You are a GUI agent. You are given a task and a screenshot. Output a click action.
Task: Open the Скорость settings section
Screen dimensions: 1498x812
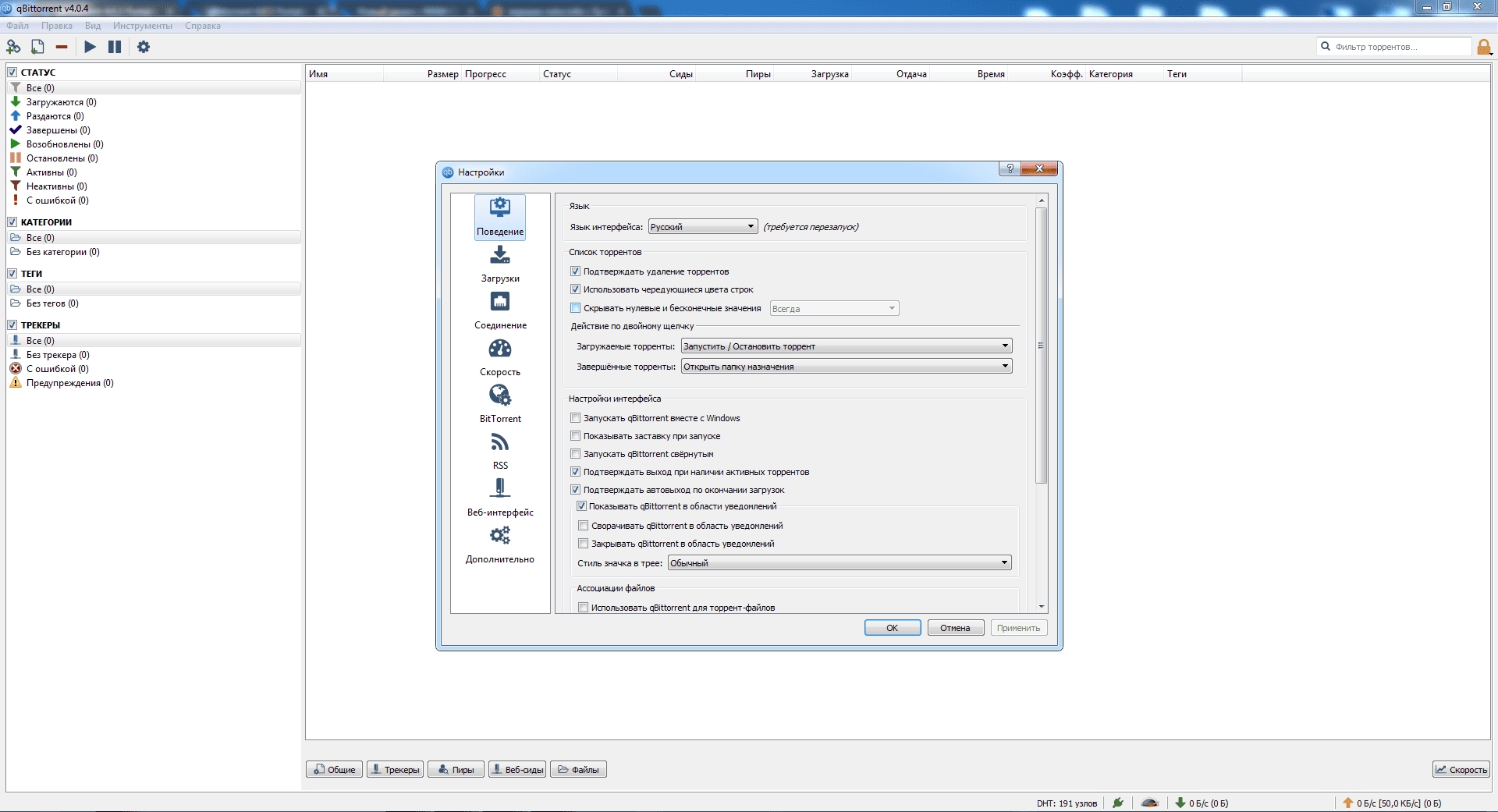tap(500, 357)
